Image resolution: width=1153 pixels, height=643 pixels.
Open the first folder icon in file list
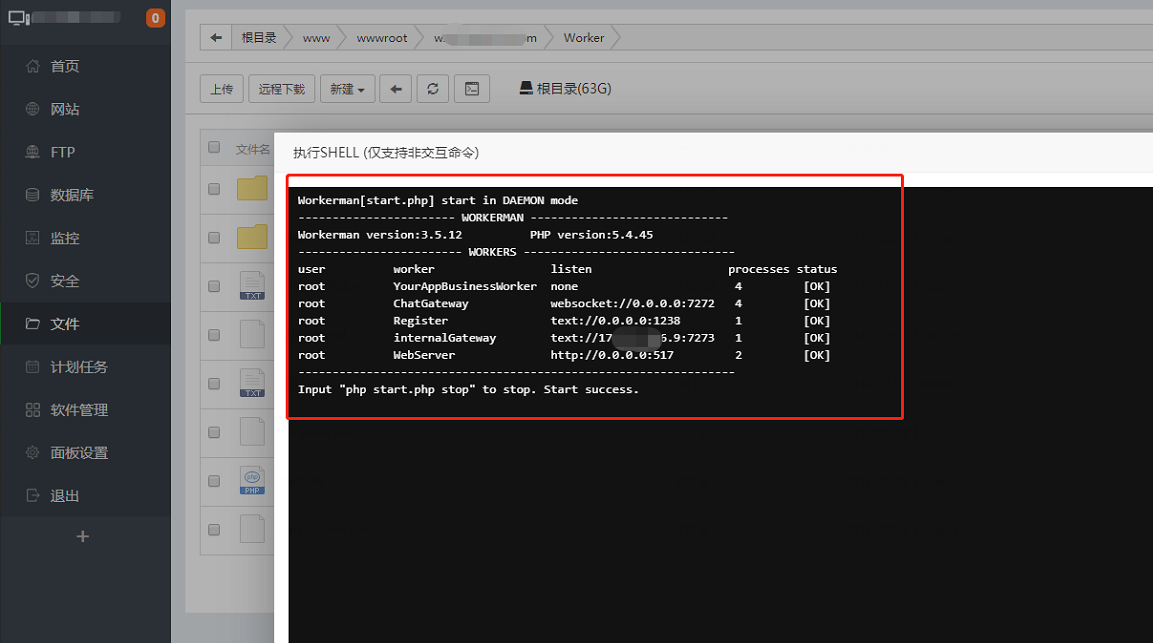tap(252, 188)
